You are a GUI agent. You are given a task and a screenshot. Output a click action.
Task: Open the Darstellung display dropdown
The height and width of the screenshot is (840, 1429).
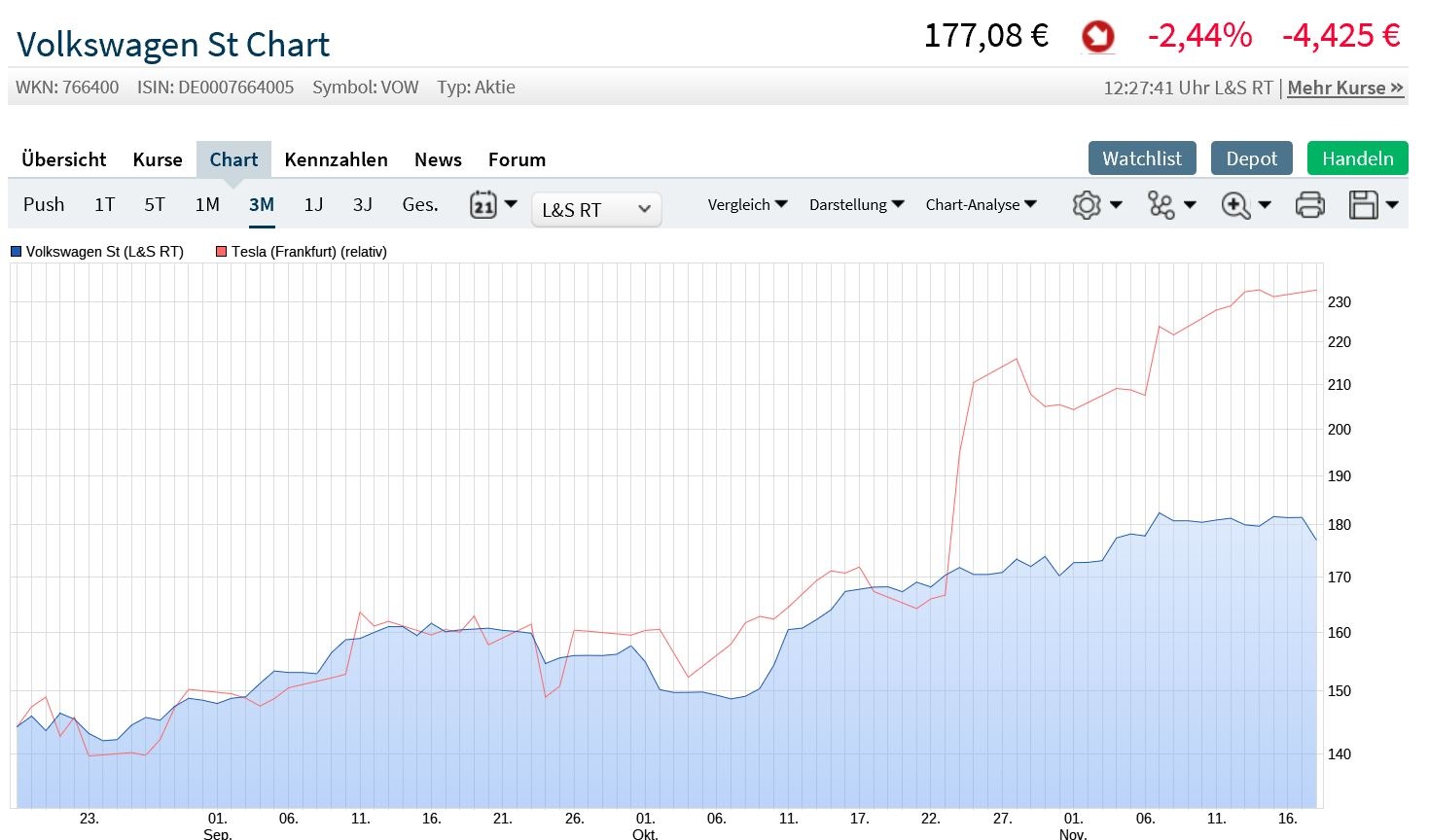click(857, 204)
